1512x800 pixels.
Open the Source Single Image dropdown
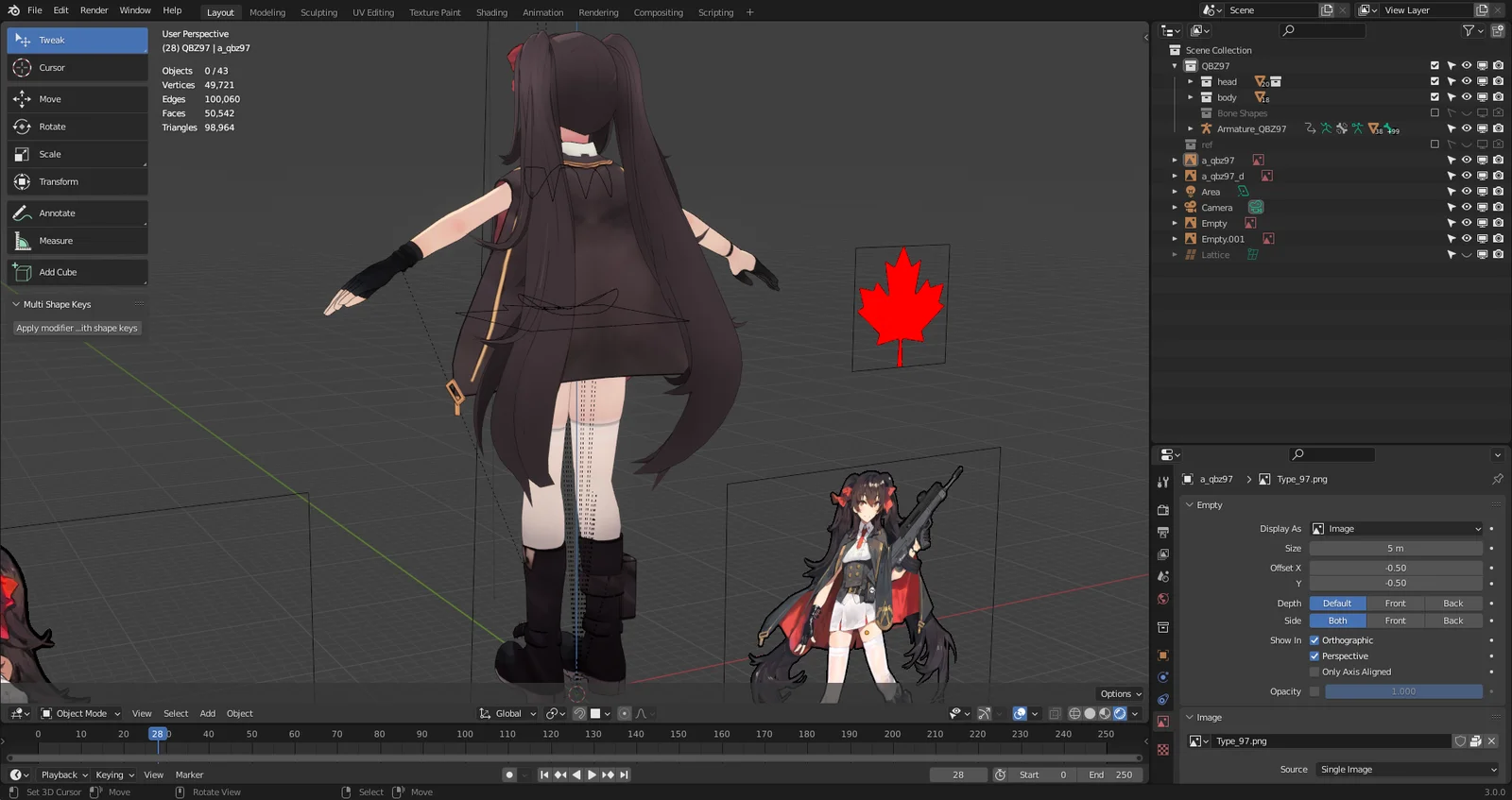(x=1406, y=770)
